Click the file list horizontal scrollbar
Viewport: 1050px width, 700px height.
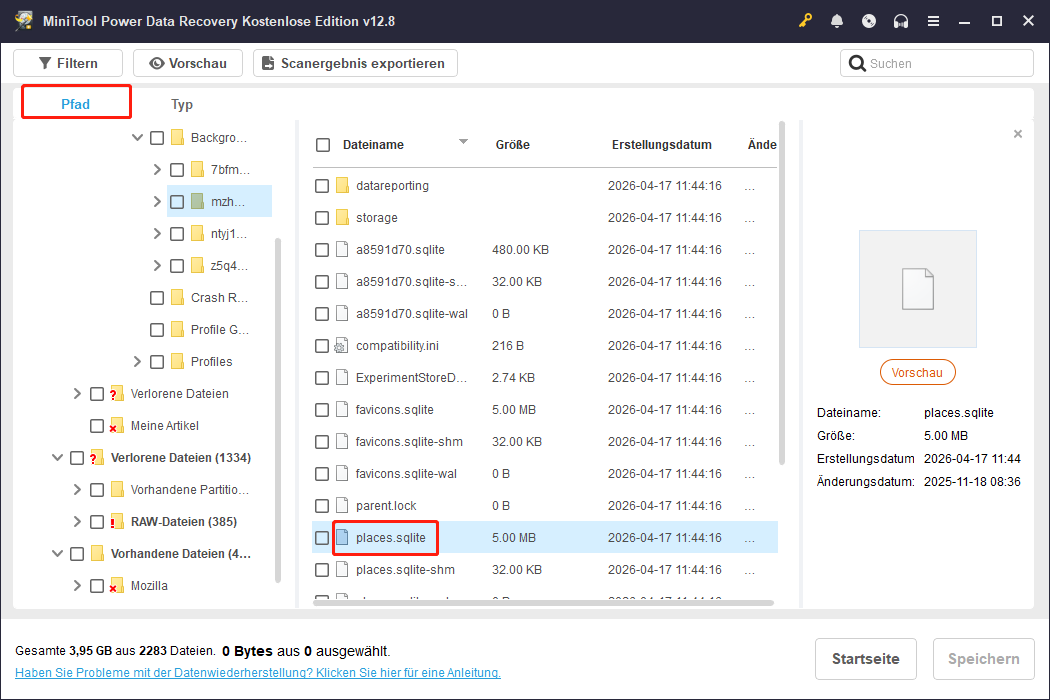543,603
